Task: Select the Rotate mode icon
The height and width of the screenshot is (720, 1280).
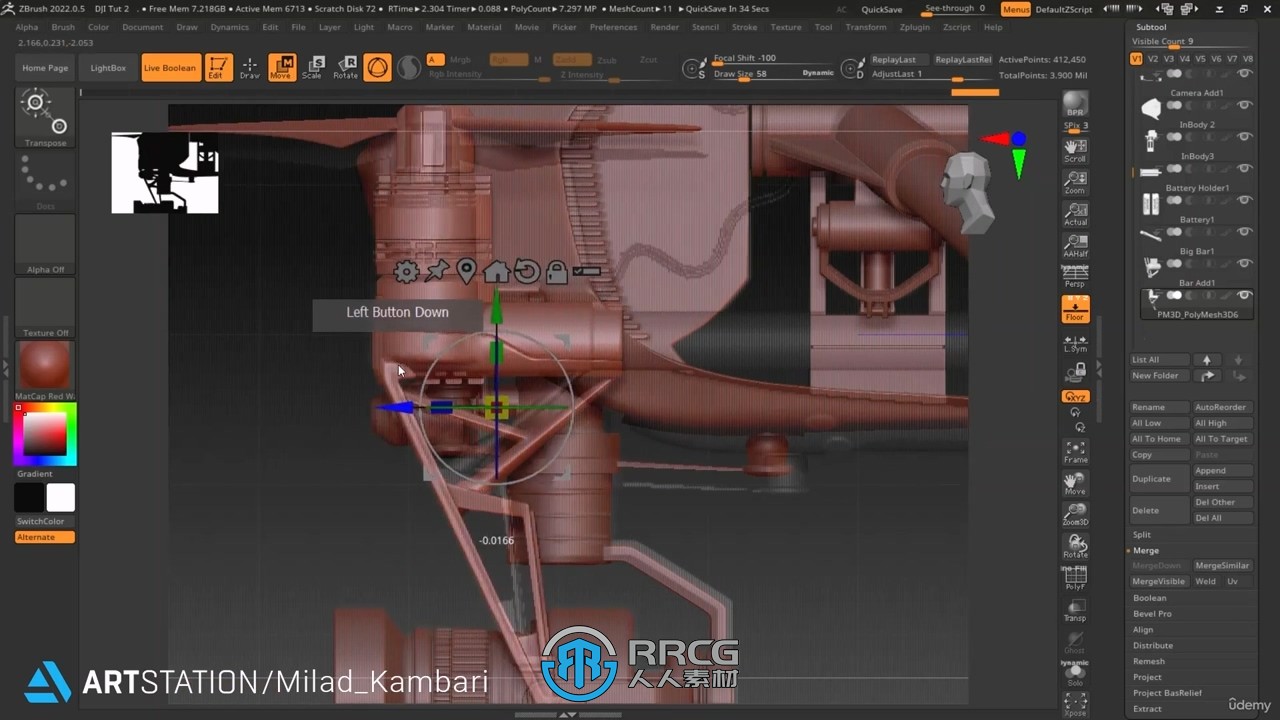Action: point(345,68)
